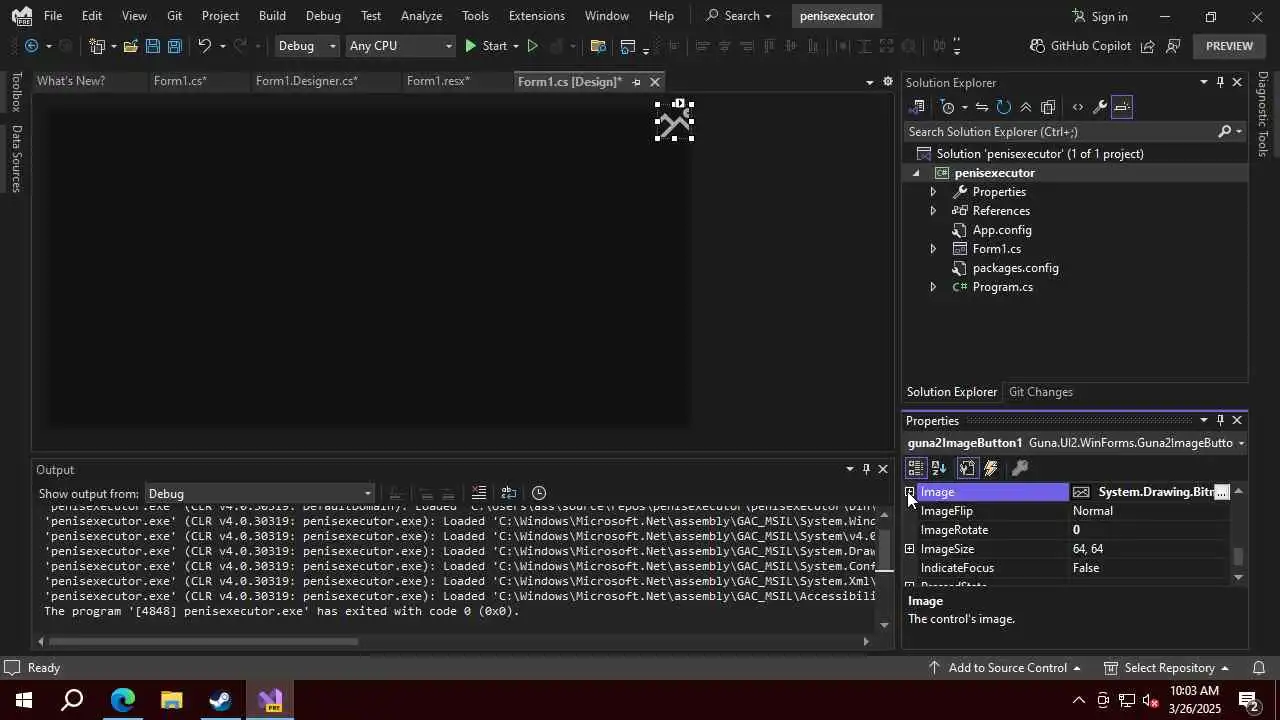Show the Properties page icon in Properties

click(967, 468)
